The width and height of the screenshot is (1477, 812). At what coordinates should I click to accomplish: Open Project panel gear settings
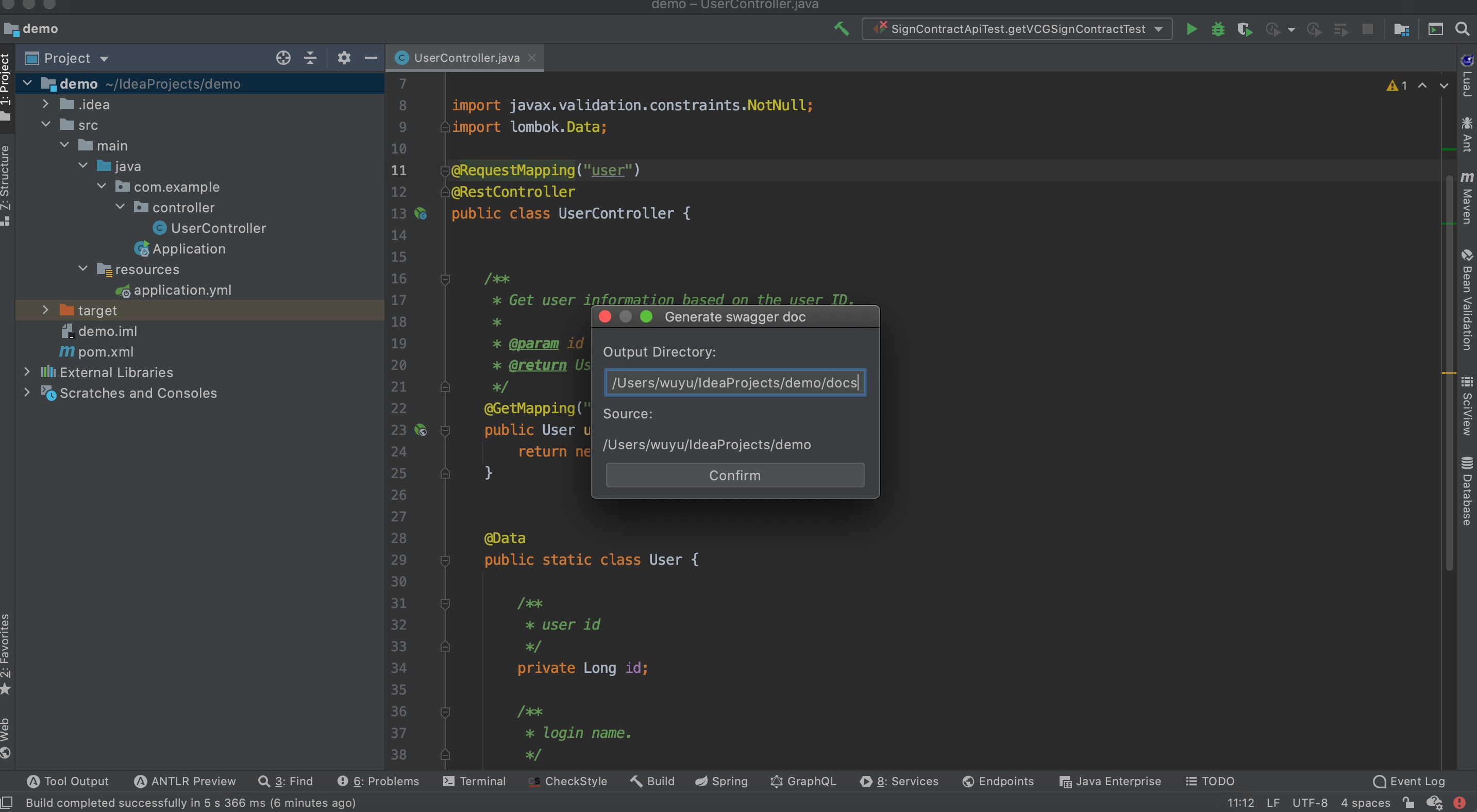[x=343, y=58]
